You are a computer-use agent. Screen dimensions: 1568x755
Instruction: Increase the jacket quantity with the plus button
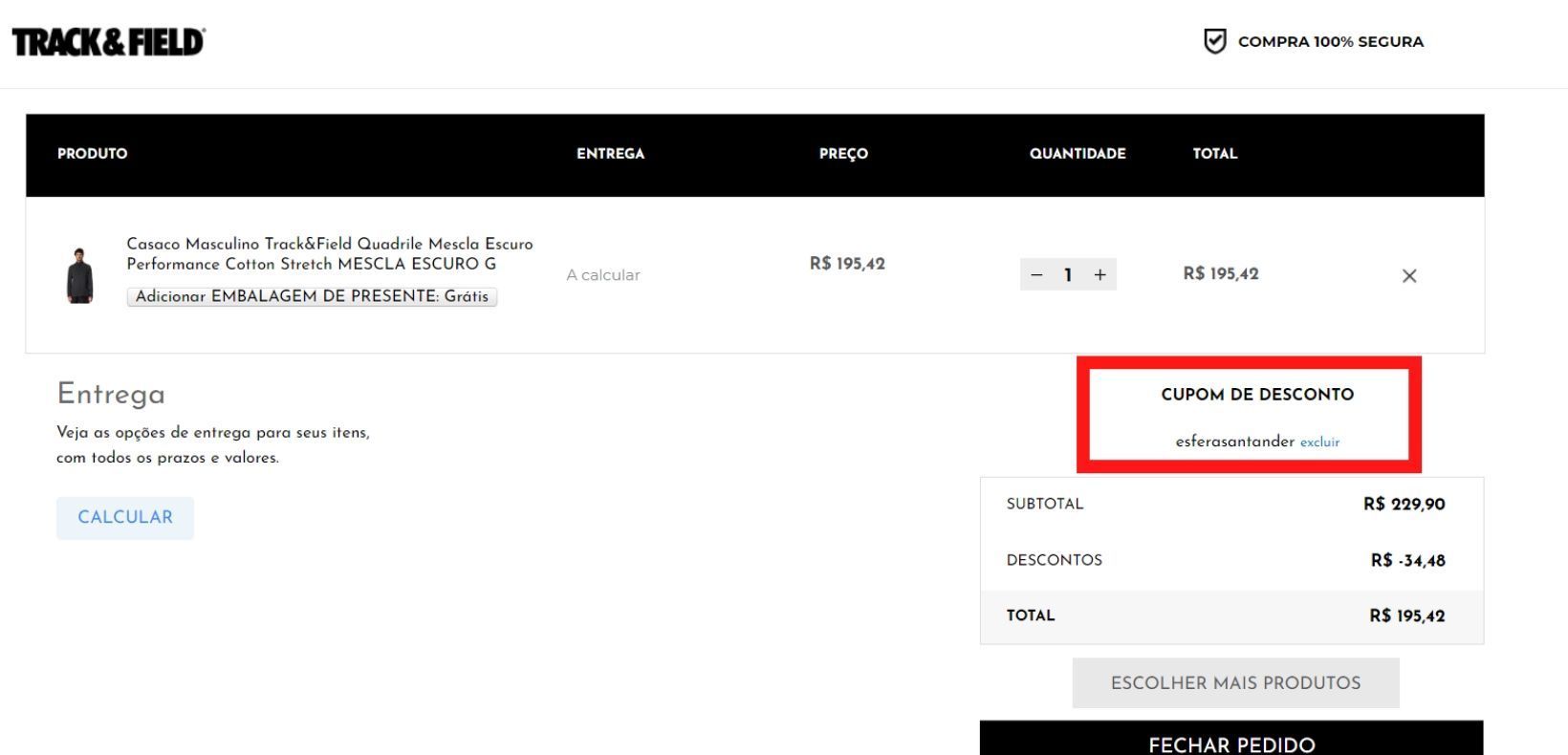(x=1100, y=275)
